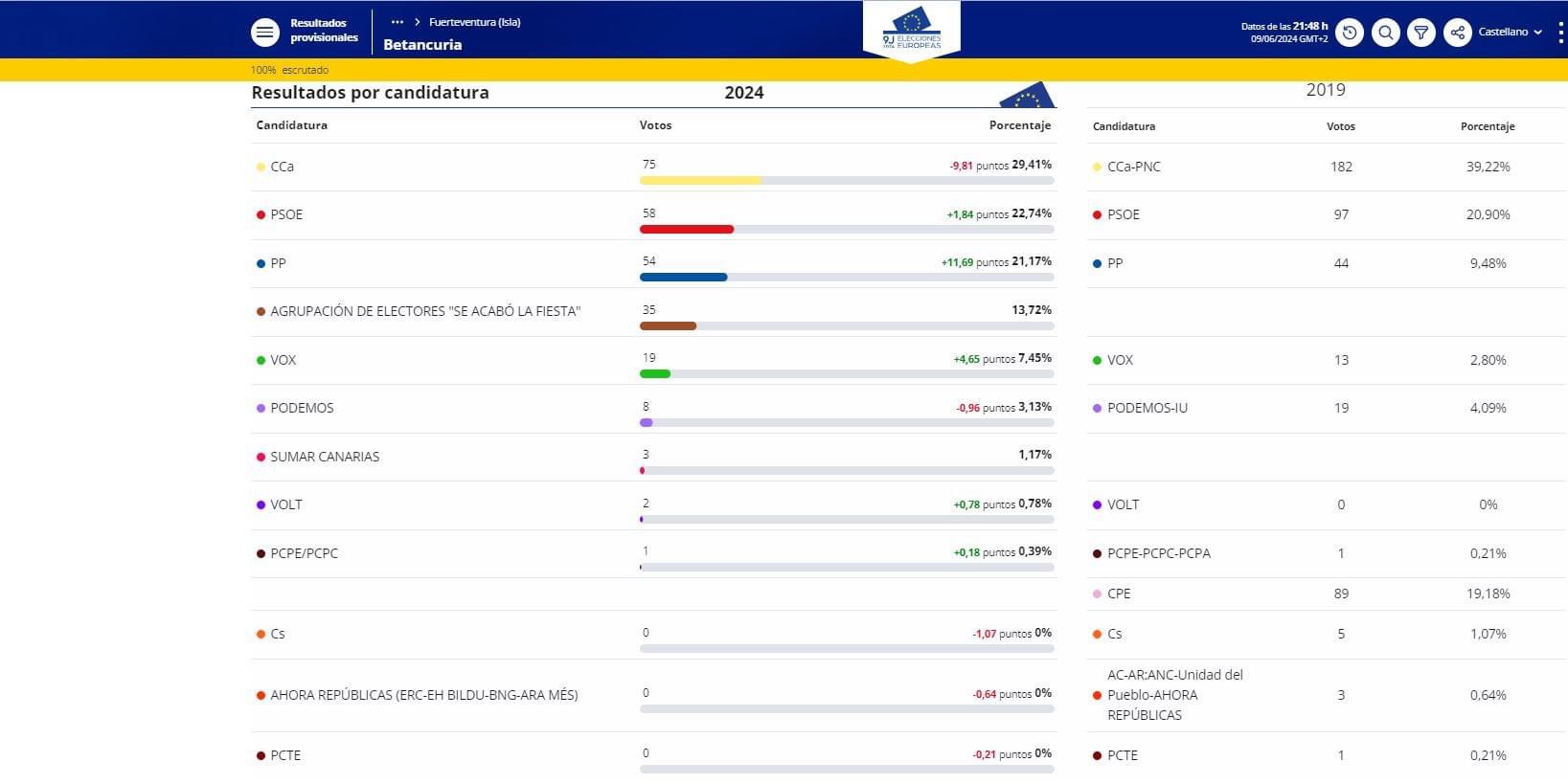Screen dimensions: 1568x784
Task: Click the CCa yellow color dot
Action: pyautogui.click(x=261, y=167)
